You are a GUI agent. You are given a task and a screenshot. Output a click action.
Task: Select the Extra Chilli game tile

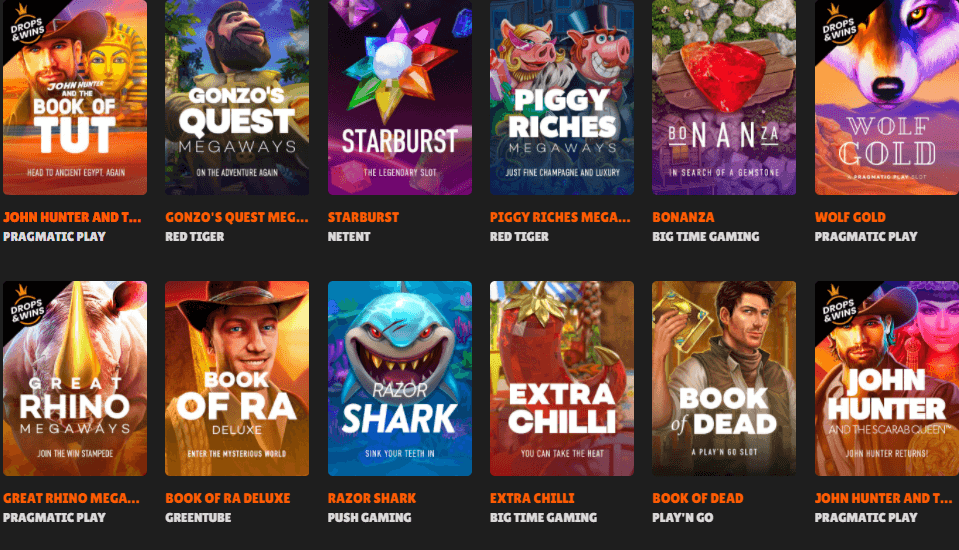tap(561, 378)
